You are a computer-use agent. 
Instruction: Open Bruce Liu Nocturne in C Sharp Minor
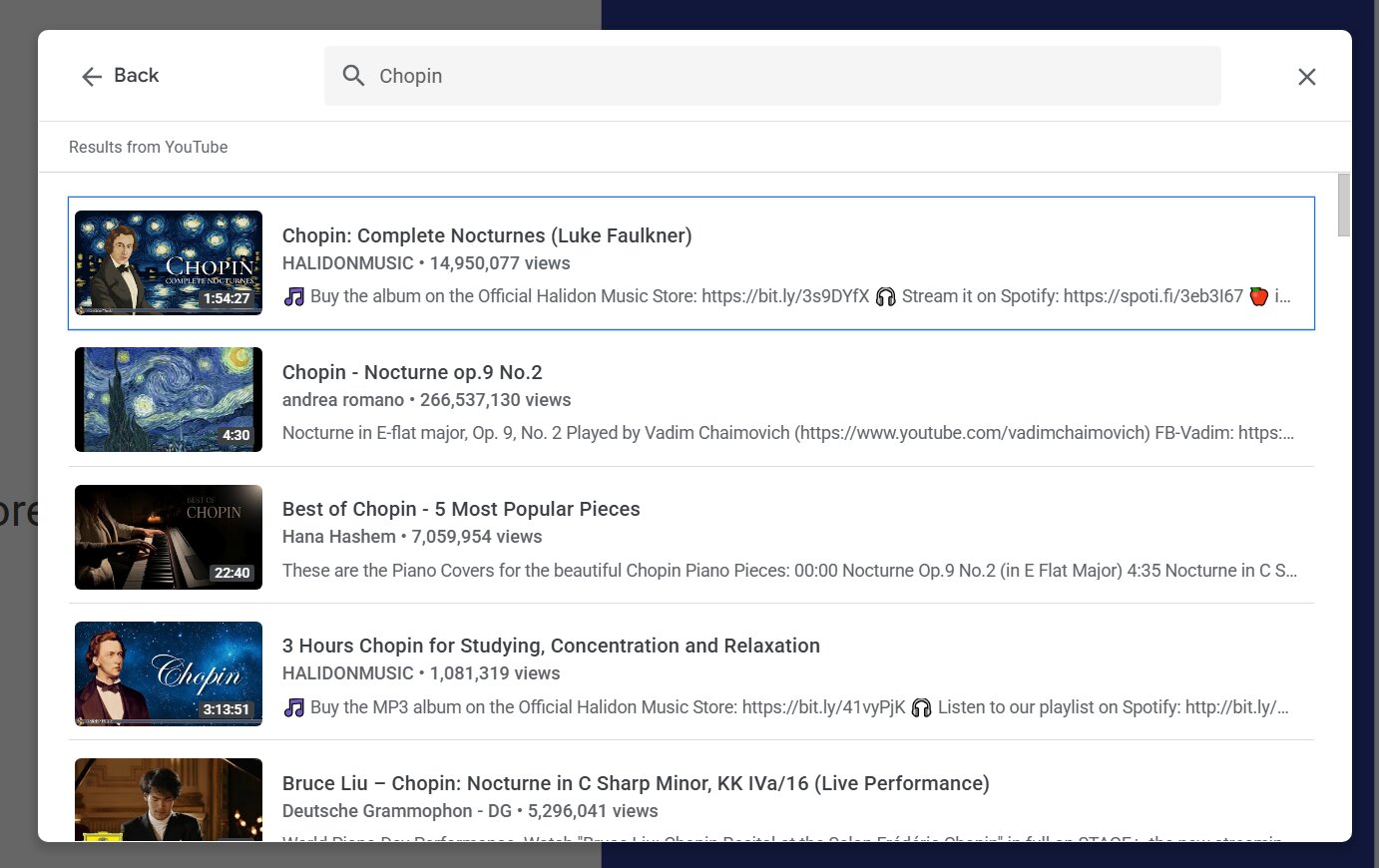tap(636, 783)
